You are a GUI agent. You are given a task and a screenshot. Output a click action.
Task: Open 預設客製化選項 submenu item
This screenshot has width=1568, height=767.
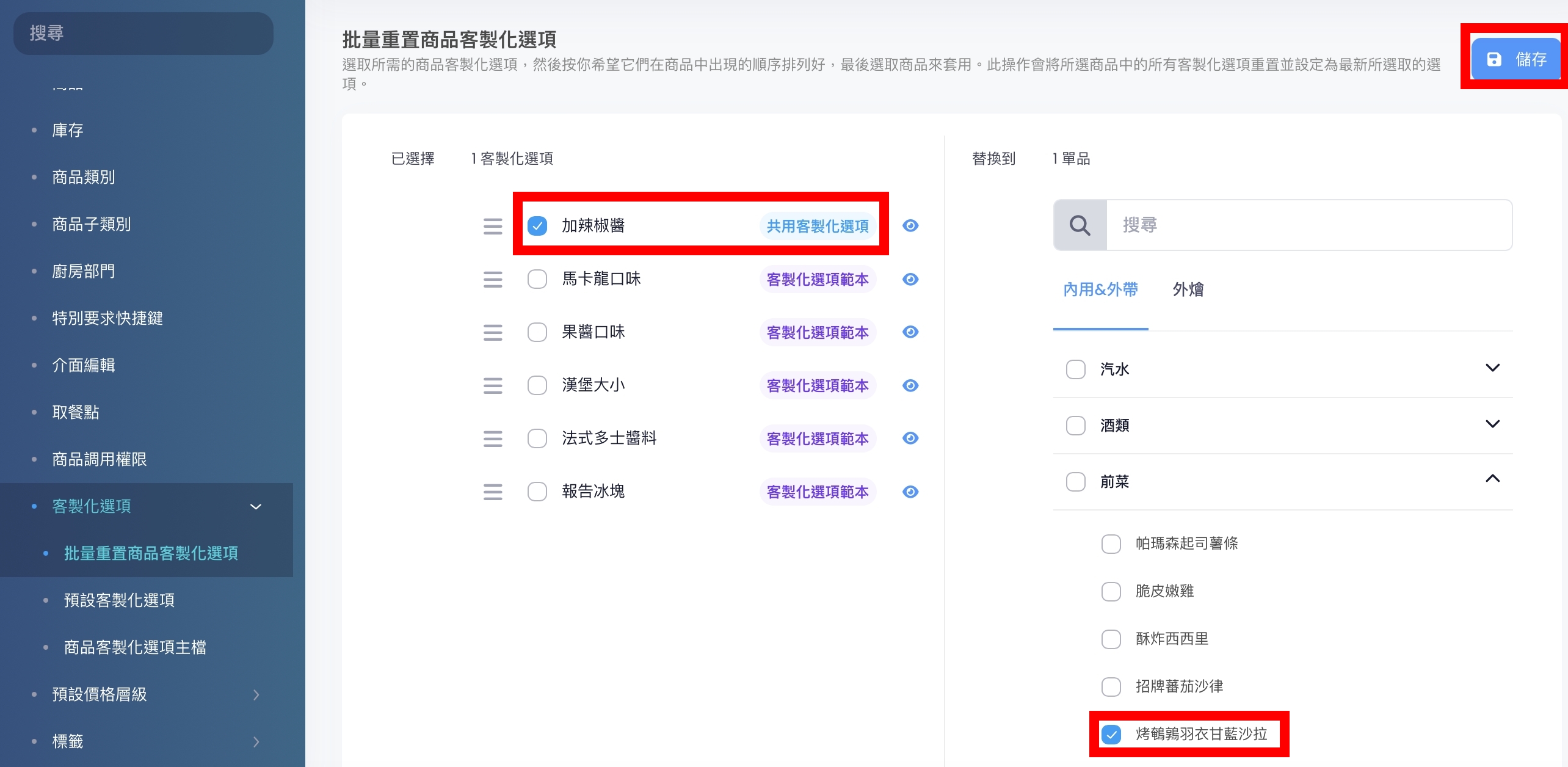[119, 600]
